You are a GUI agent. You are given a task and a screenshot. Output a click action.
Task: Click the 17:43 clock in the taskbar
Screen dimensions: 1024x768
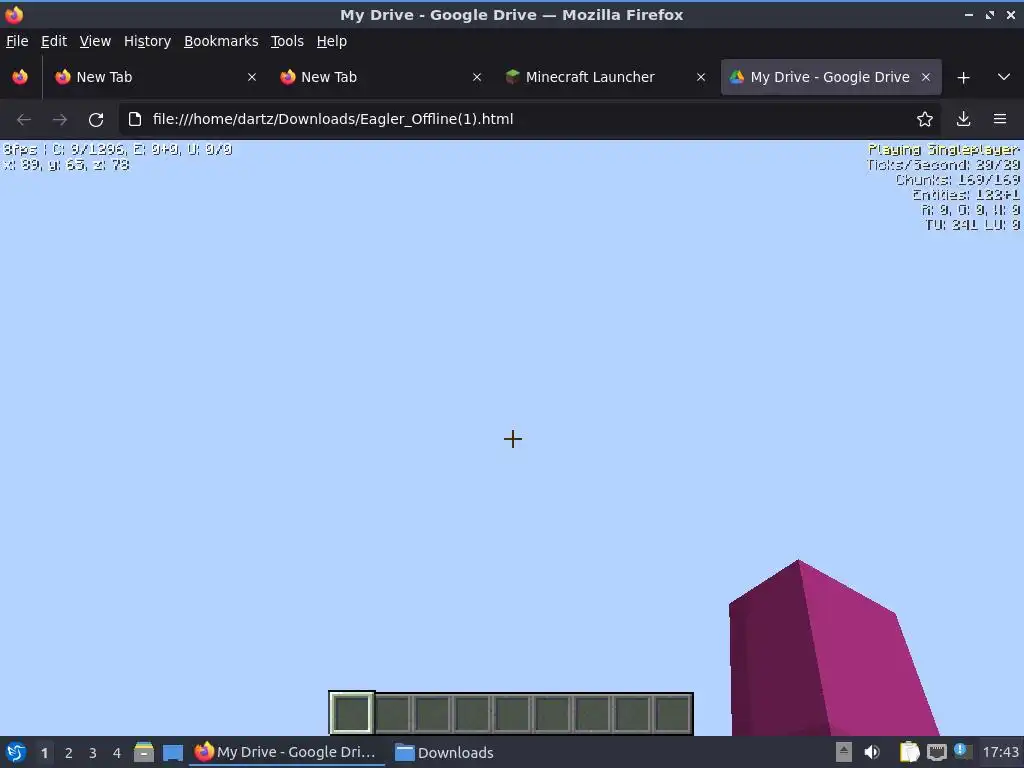(x=1000, y=752)
